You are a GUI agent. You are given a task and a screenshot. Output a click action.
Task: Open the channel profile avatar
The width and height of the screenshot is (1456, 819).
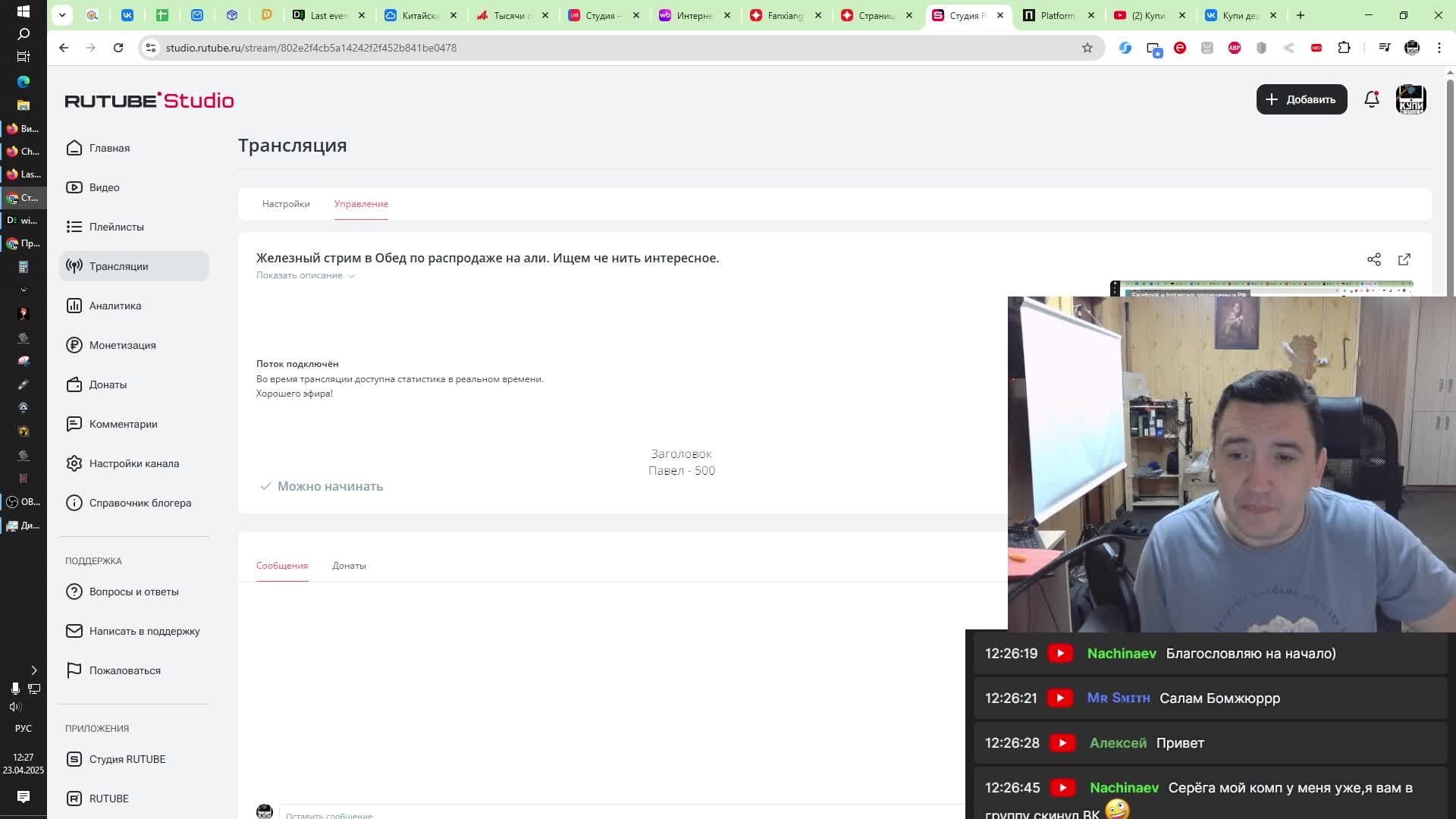click(1410, 99)
